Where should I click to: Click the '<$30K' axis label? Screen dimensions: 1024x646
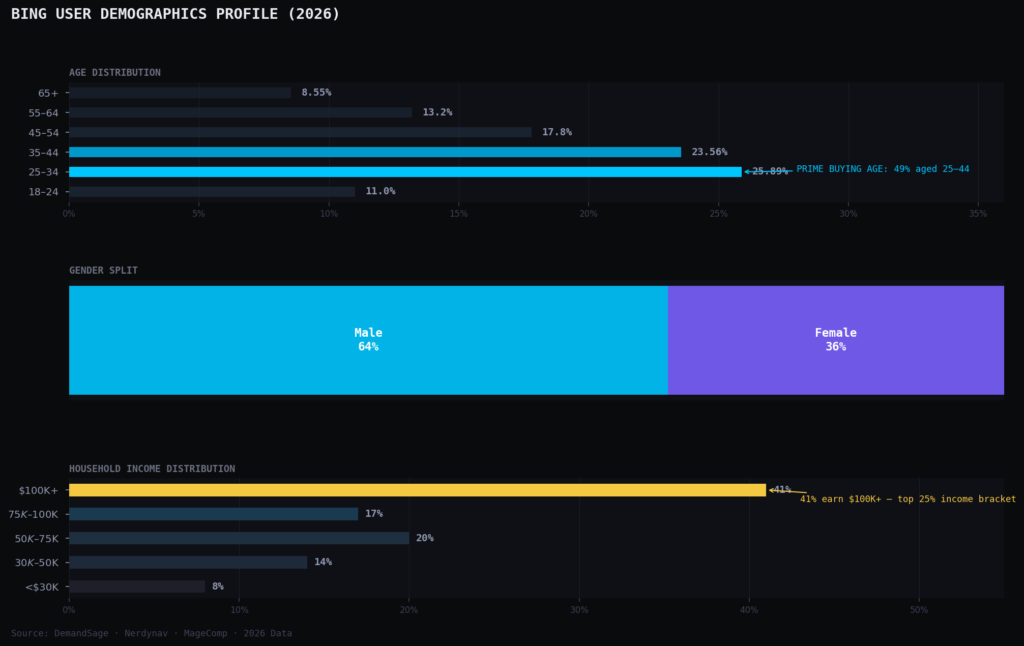pyautogui.click(x=42, y=587)
